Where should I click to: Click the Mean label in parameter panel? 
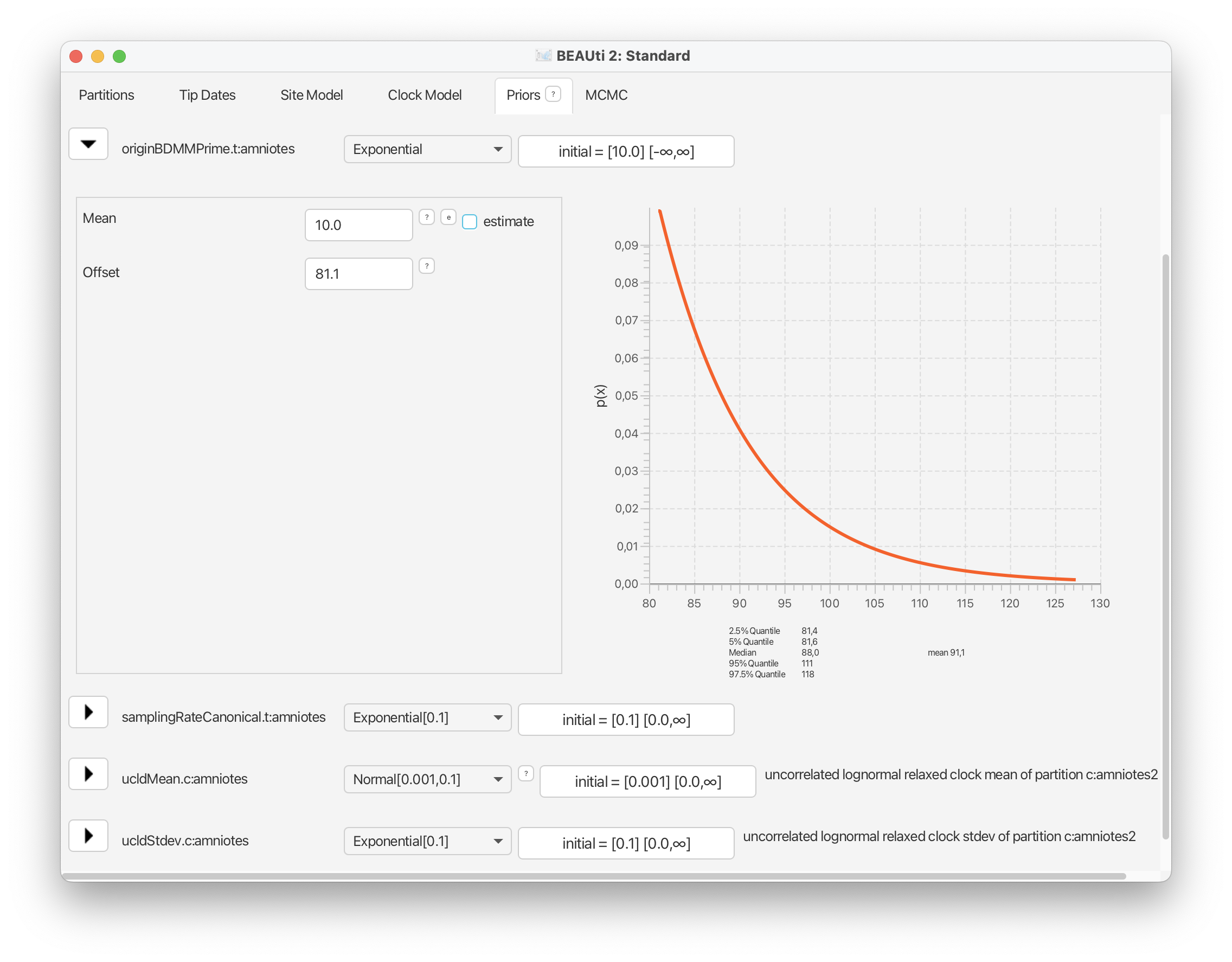pyautogui.click(x=99, y=219)
